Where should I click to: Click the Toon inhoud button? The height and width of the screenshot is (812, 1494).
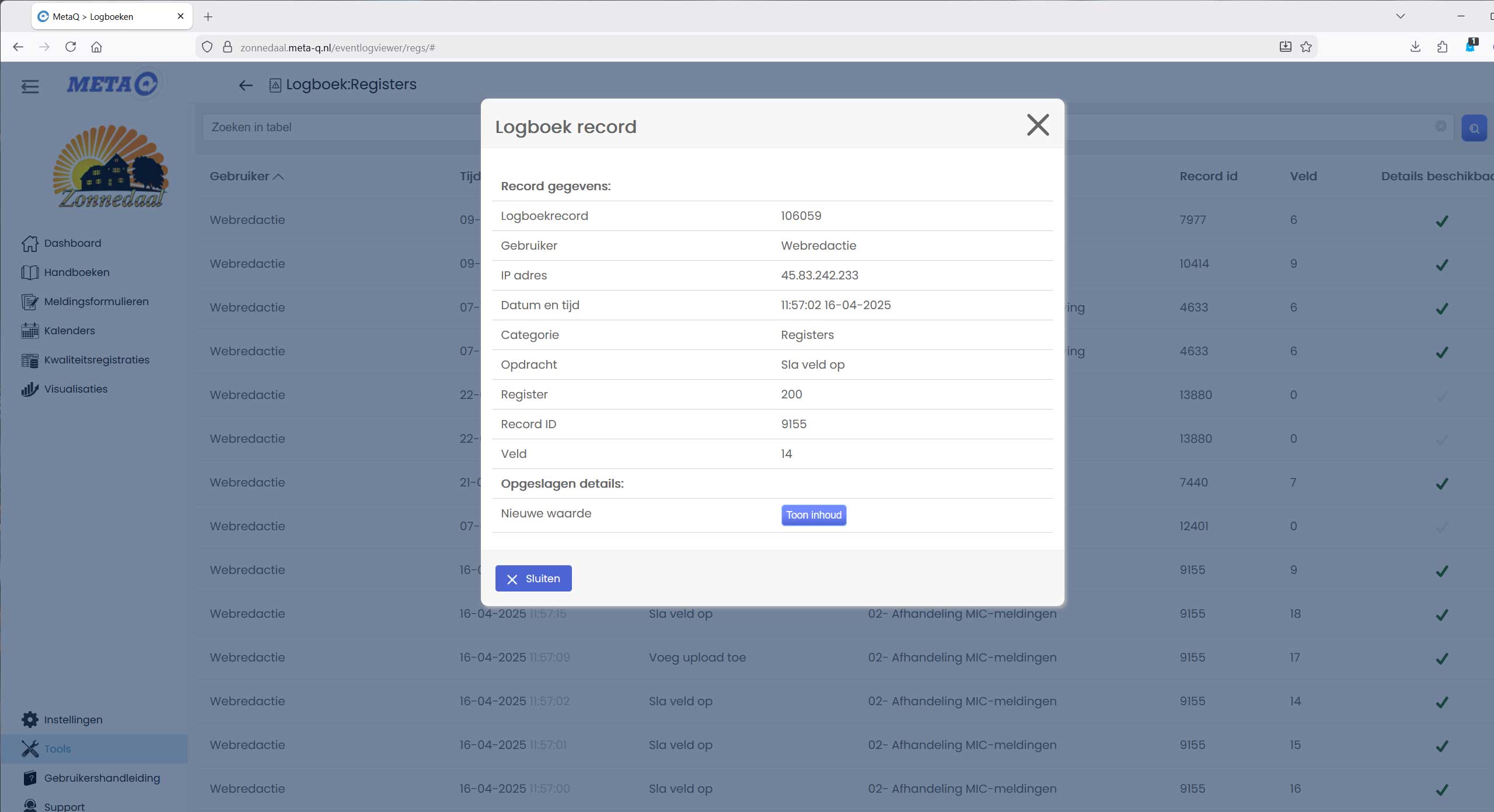pos(813,515)
